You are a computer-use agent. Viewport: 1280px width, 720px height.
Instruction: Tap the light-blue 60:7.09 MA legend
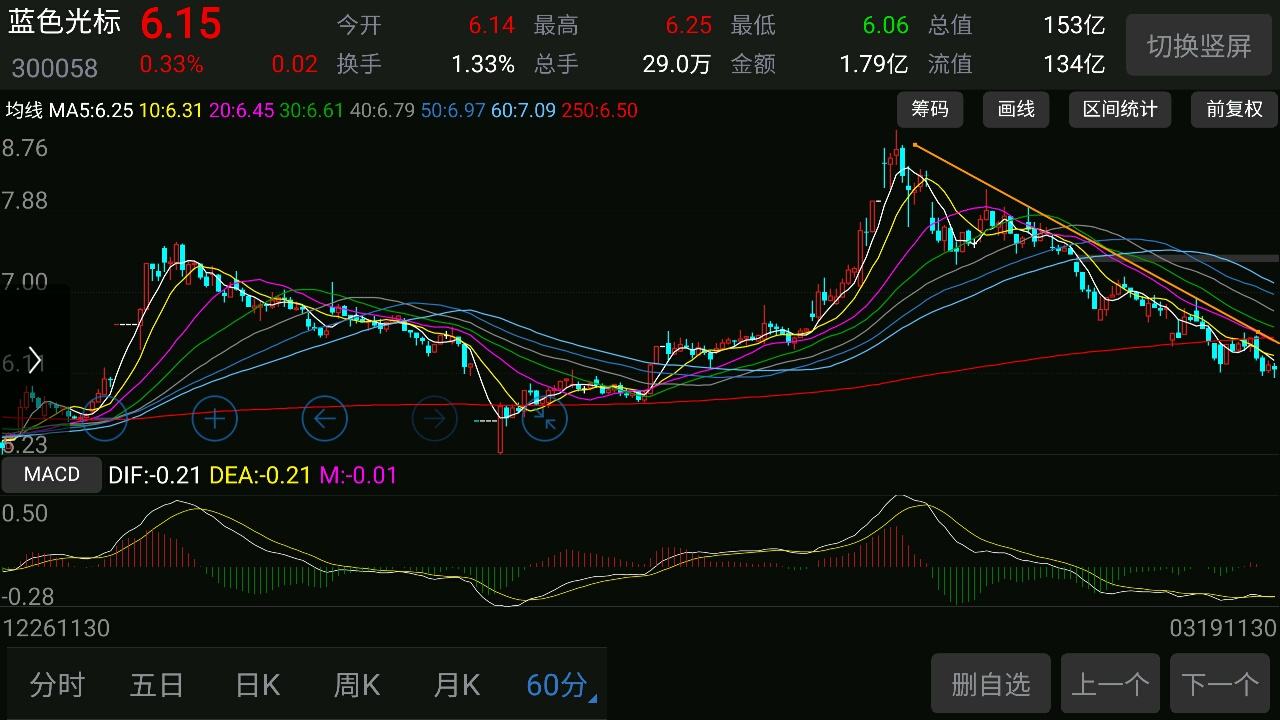pos(524,110)
